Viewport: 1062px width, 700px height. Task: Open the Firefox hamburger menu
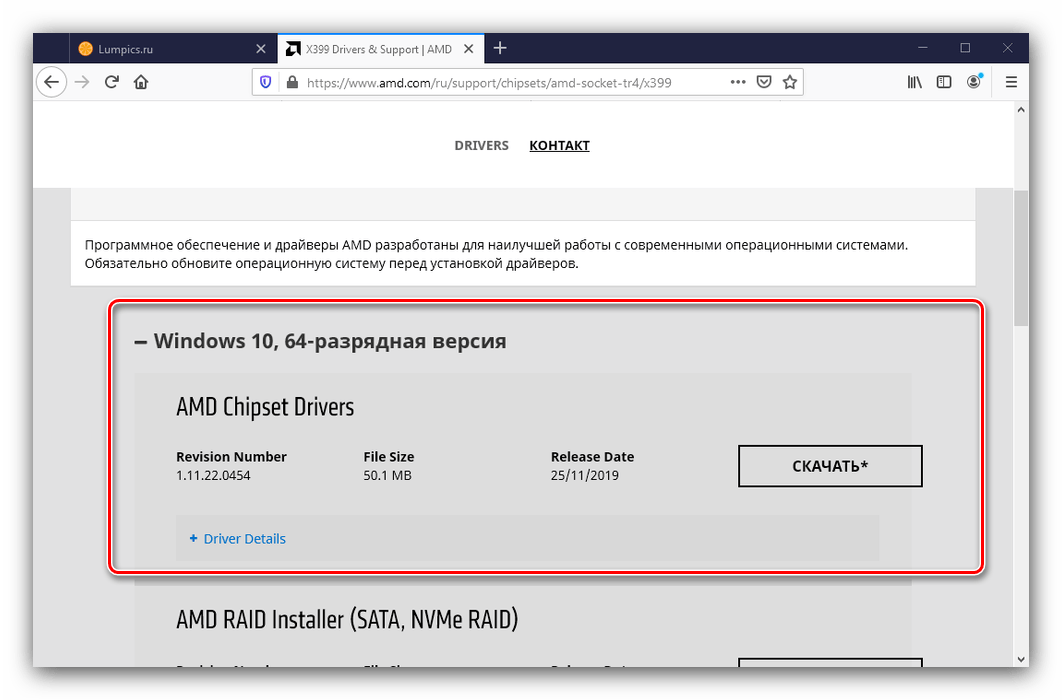1011,82
